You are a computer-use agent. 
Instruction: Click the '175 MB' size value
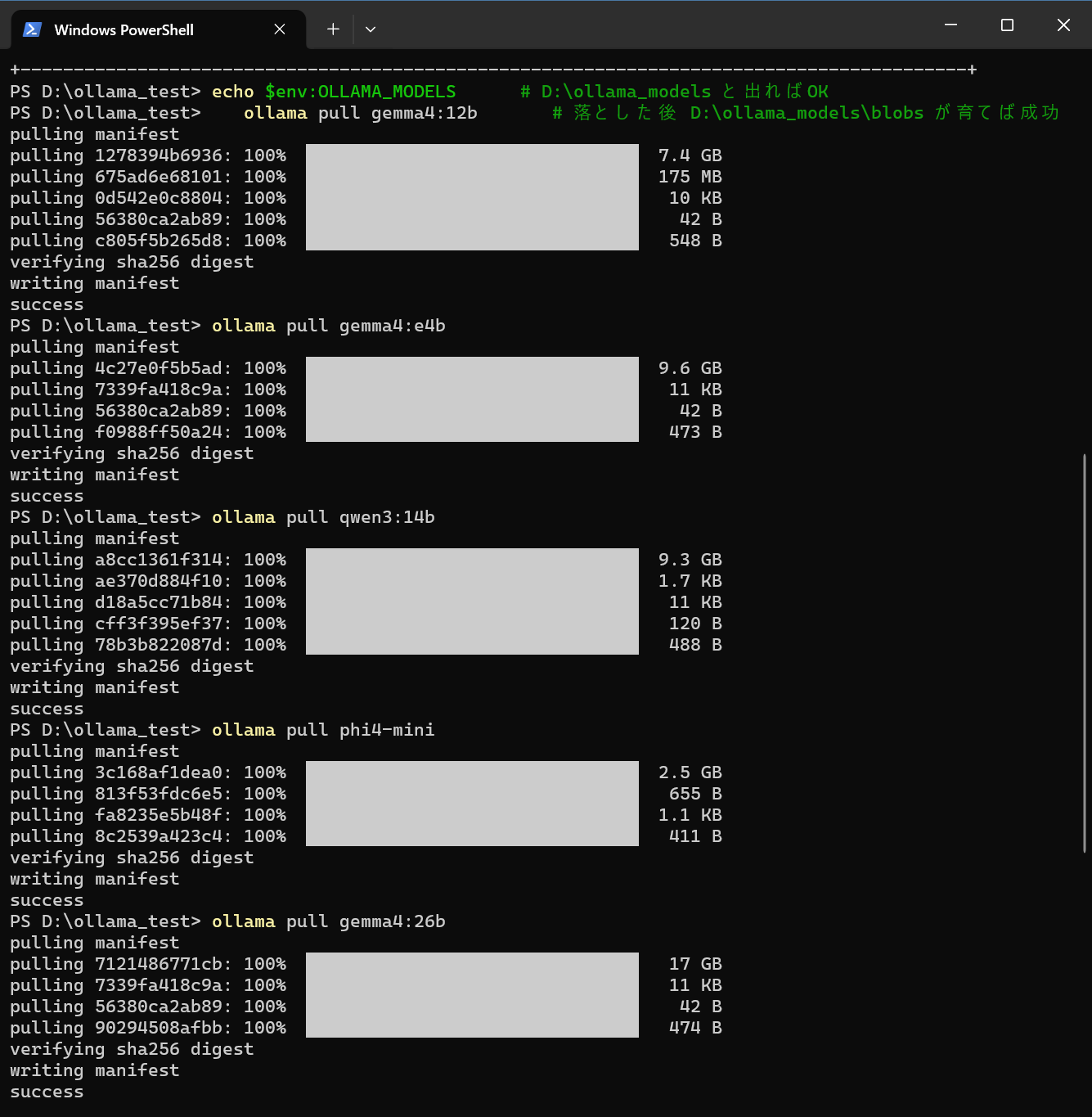[690, 177]
